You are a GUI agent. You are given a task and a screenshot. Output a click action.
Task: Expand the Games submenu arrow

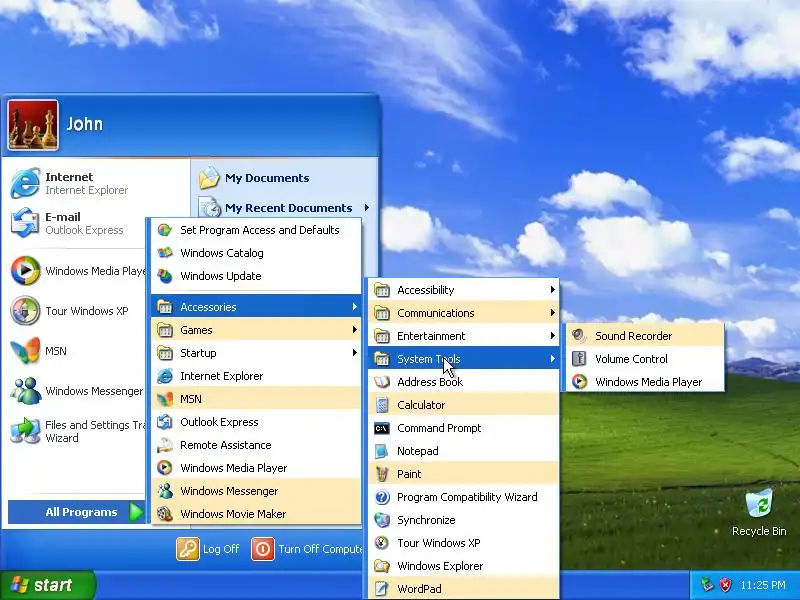click(355, 330)
